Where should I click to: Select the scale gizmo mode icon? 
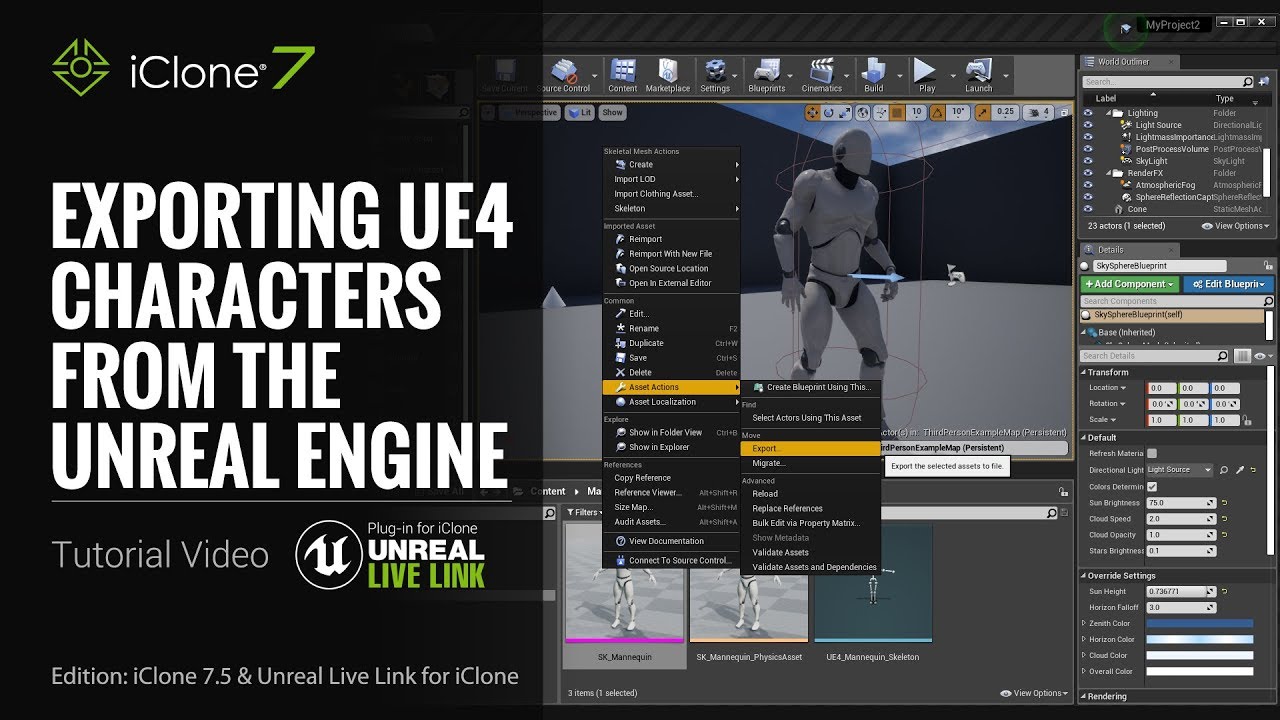point(845,113)
